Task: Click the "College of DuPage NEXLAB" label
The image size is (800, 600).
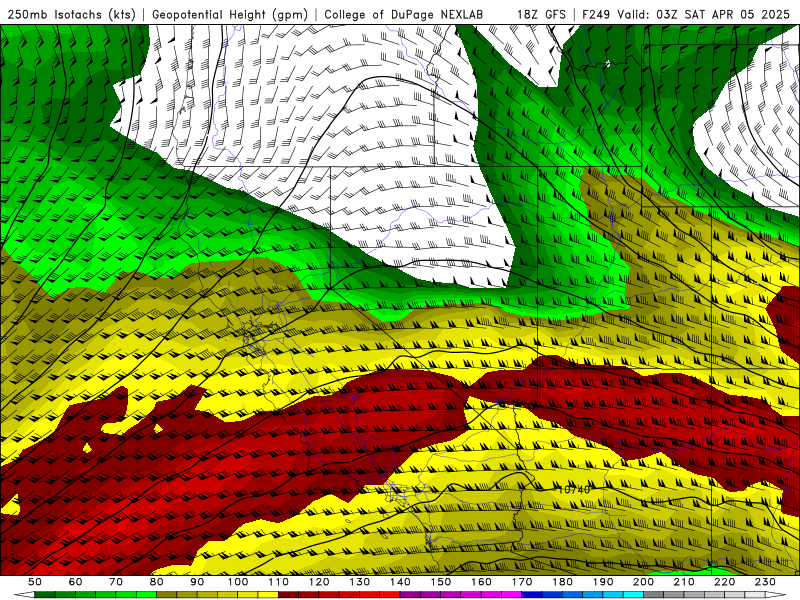Action: tap(404, 14)
